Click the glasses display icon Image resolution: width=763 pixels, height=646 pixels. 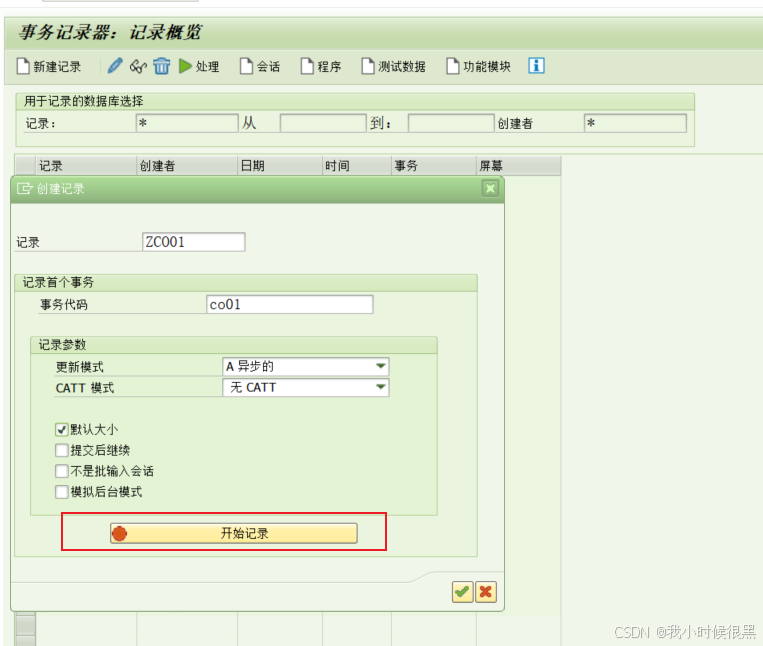click(x=138, y=66)
